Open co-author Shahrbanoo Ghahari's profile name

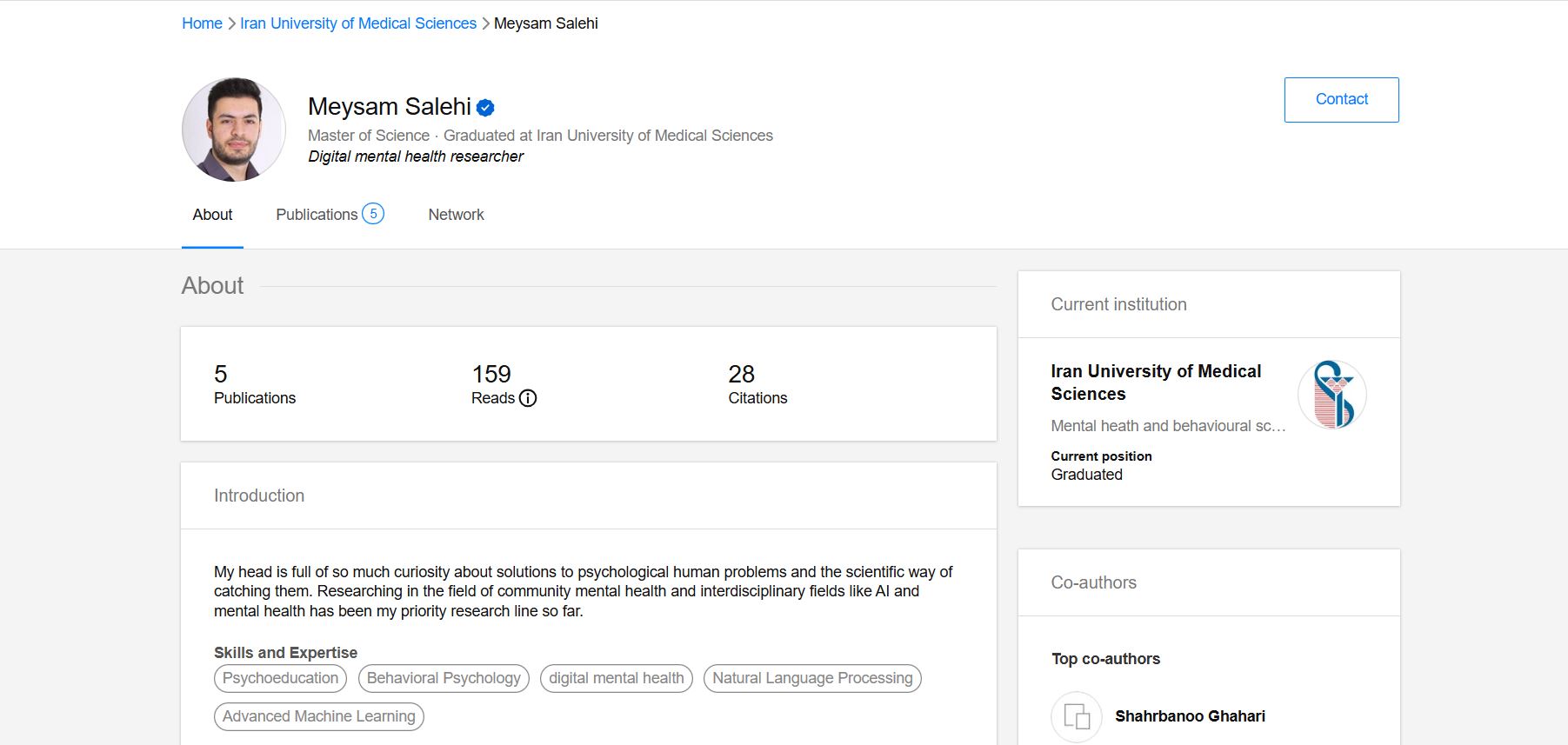click(x=1190, y=716)
